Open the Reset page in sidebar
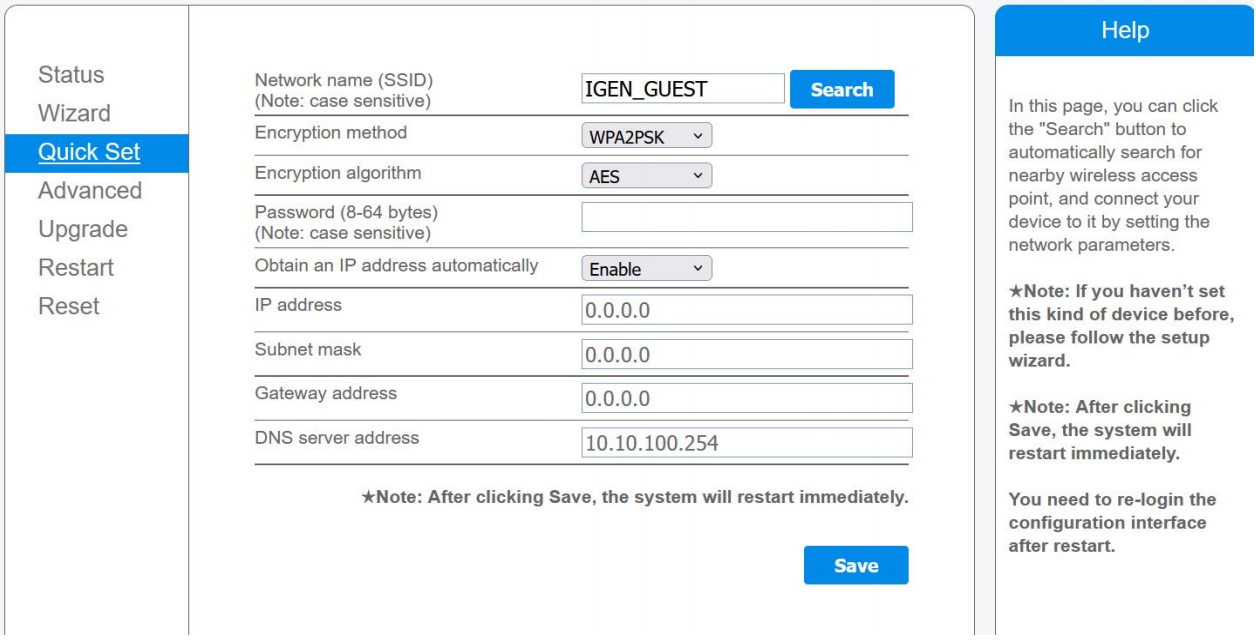This screenshot has height=640, width=1256. pyautogui.click(x=69, y=306)
